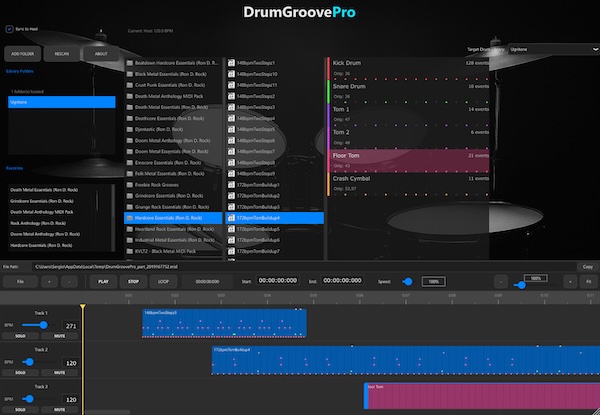Click the 172bpmTomBuildup2 MIDI file icon

(231, 196)
